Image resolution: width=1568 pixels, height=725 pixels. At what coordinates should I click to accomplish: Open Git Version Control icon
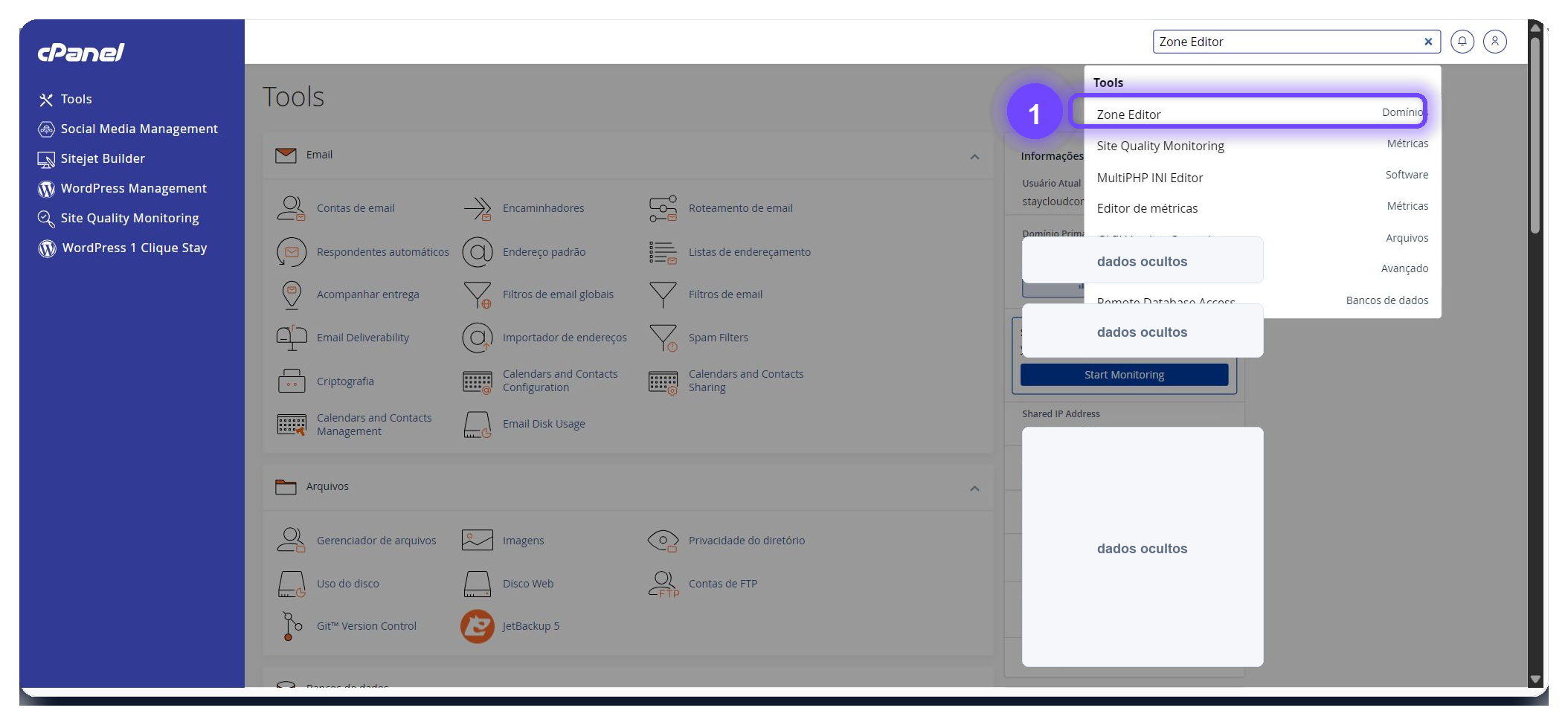coord(291,626)
